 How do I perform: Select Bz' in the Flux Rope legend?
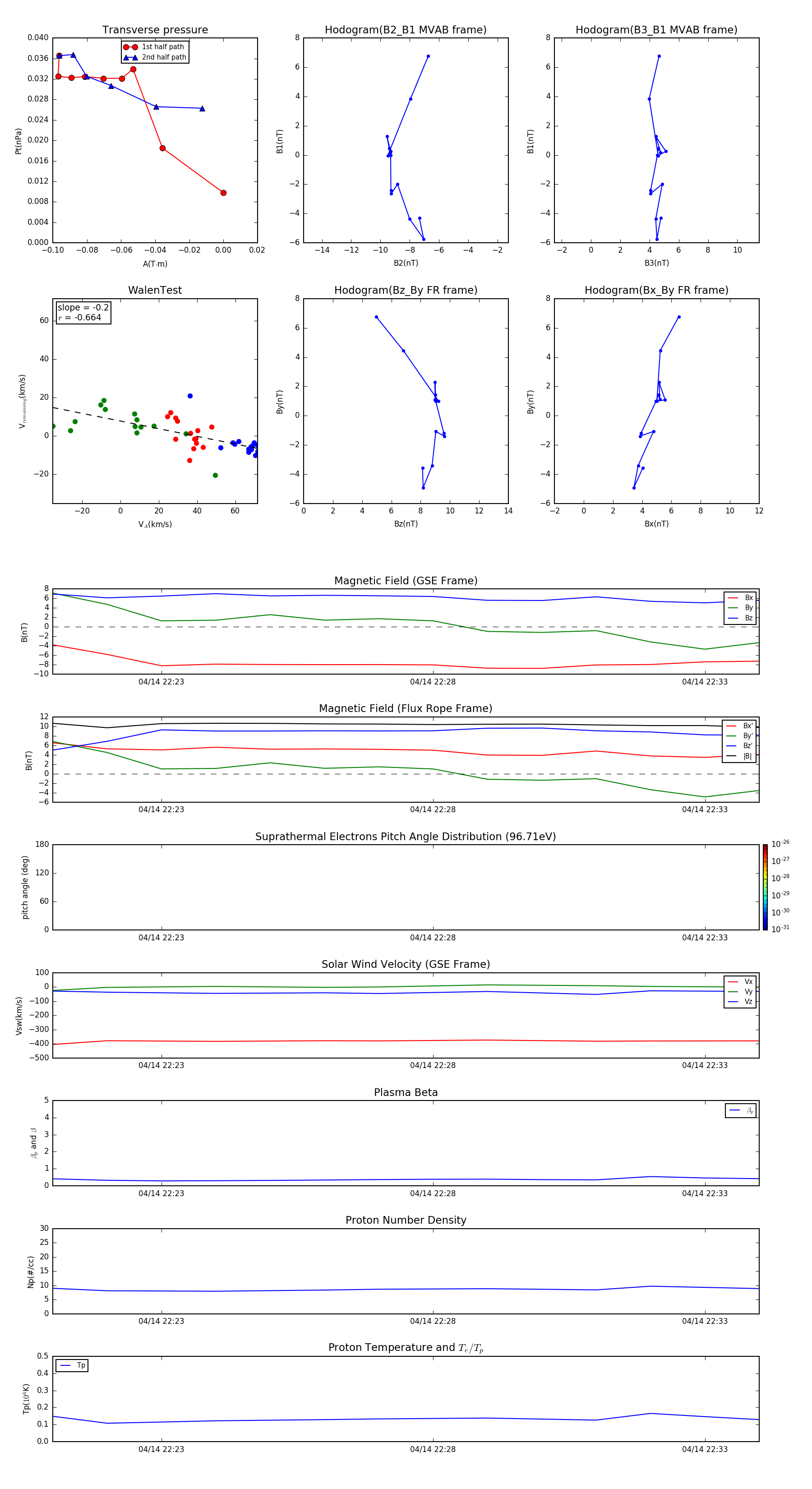coord(740,746)
